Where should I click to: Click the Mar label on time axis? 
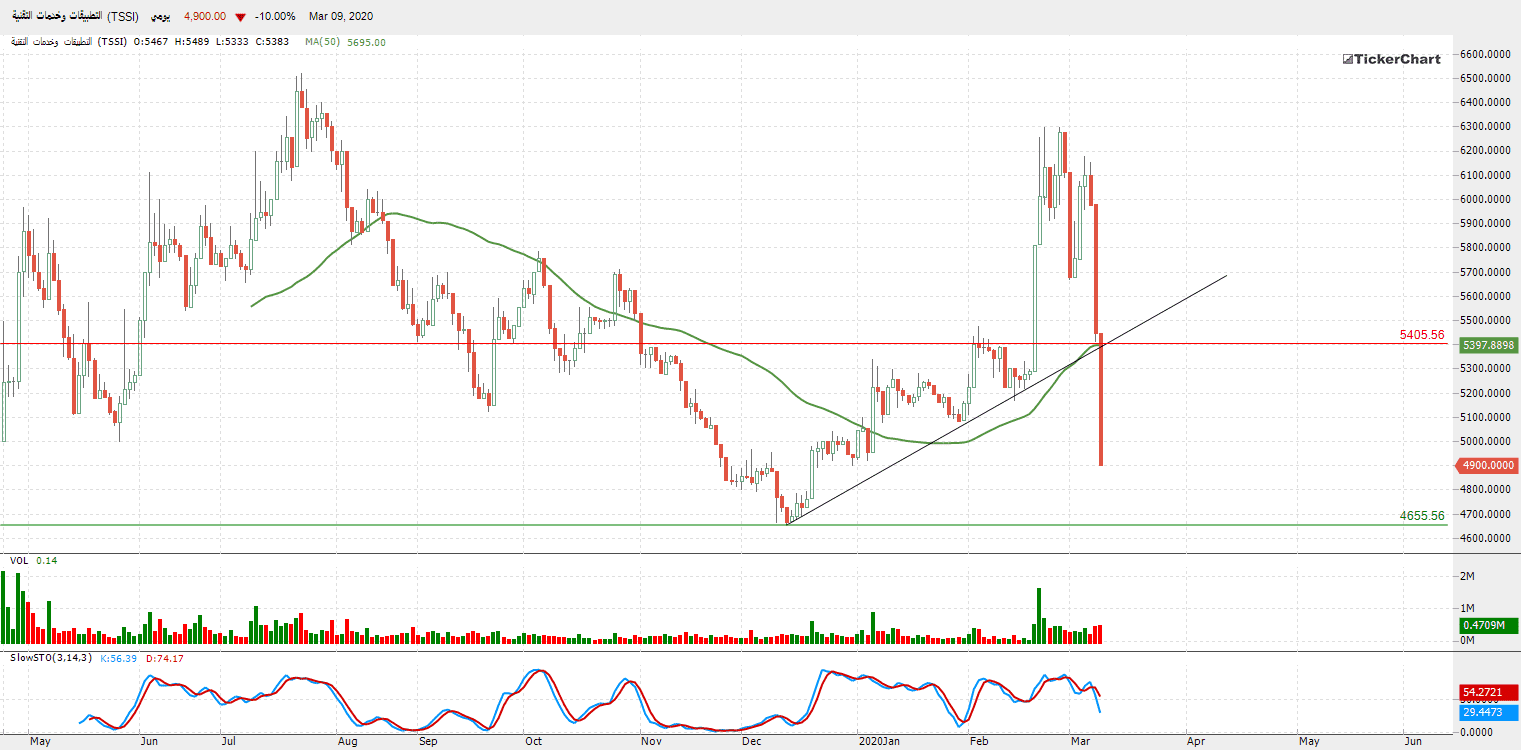[x=1080, y=741]
